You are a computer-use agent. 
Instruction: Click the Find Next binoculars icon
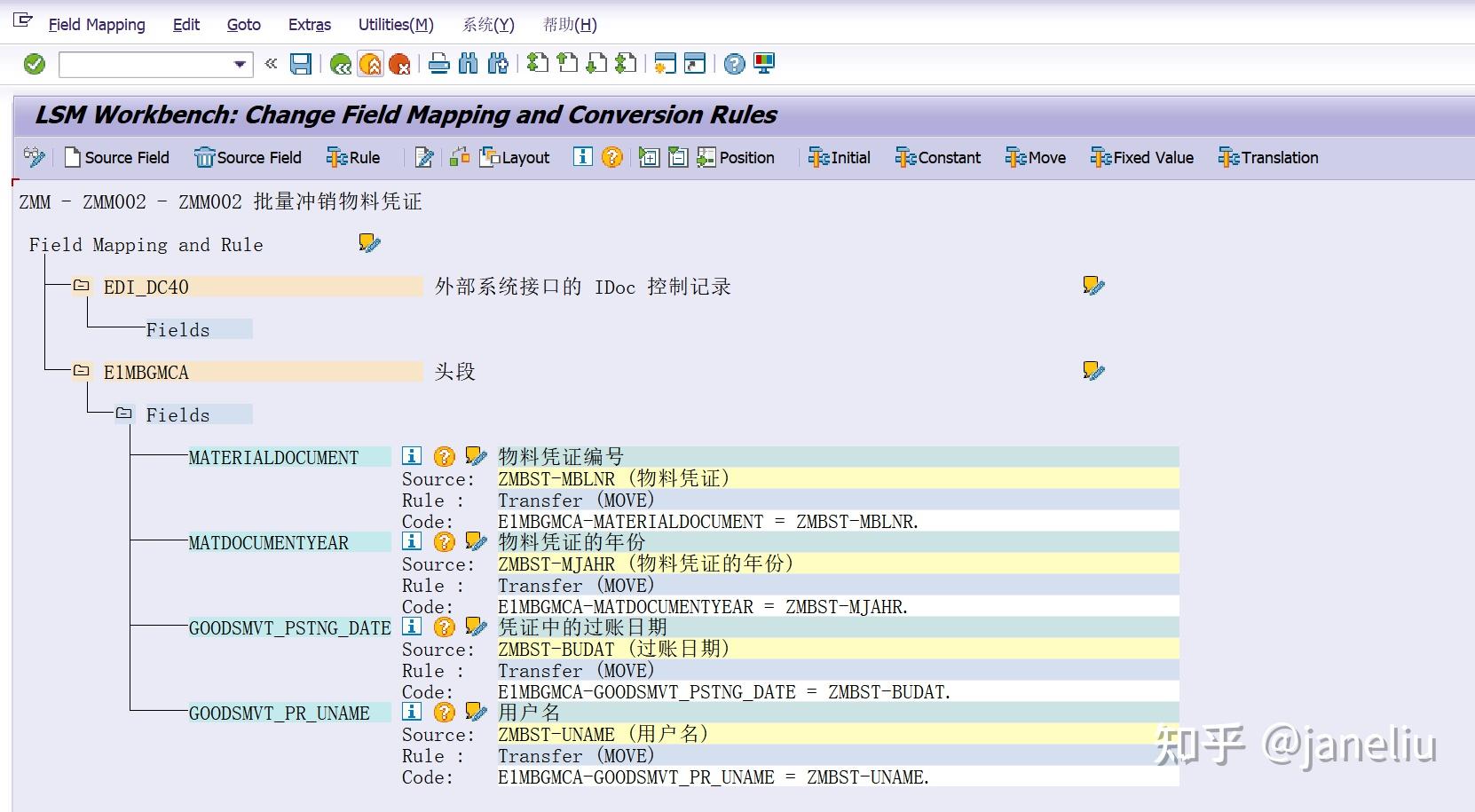pos(499,64)
